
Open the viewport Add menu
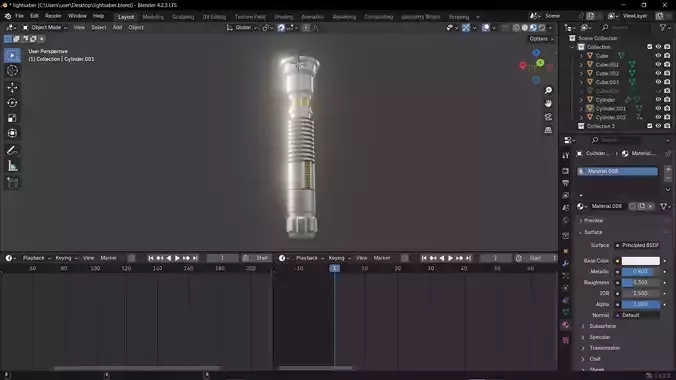(117, 28)
